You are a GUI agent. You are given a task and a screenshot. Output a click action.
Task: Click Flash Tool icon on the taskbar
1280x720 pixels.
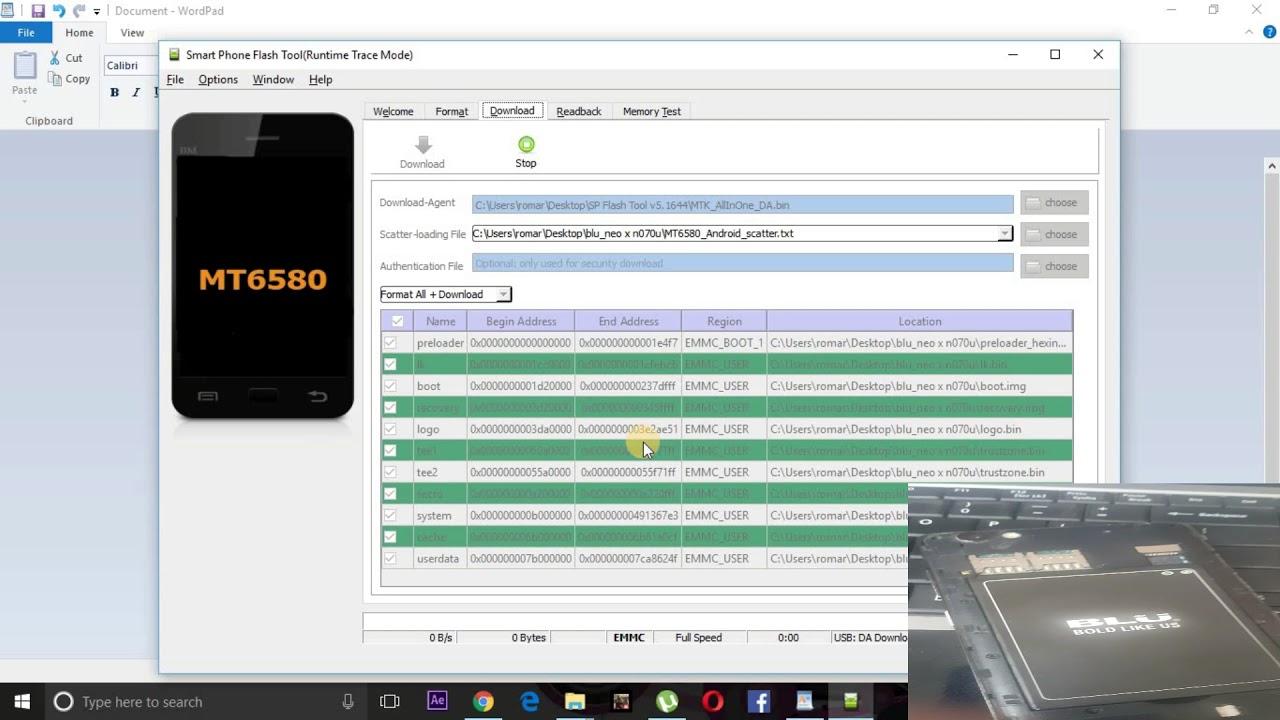[851, 702]
